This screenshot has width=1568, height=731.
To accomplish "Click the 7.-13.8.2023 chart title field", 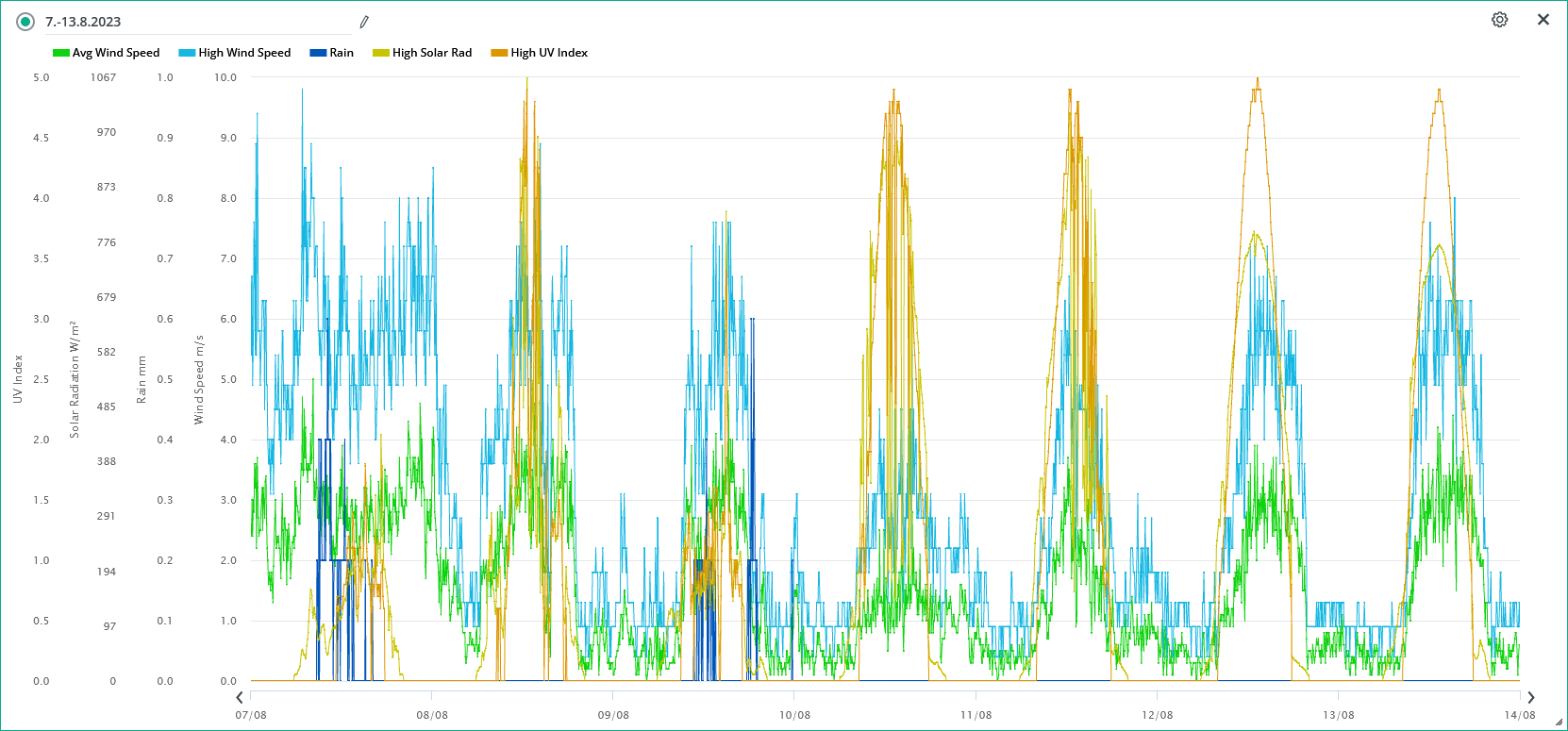I will tap(189, 22).
